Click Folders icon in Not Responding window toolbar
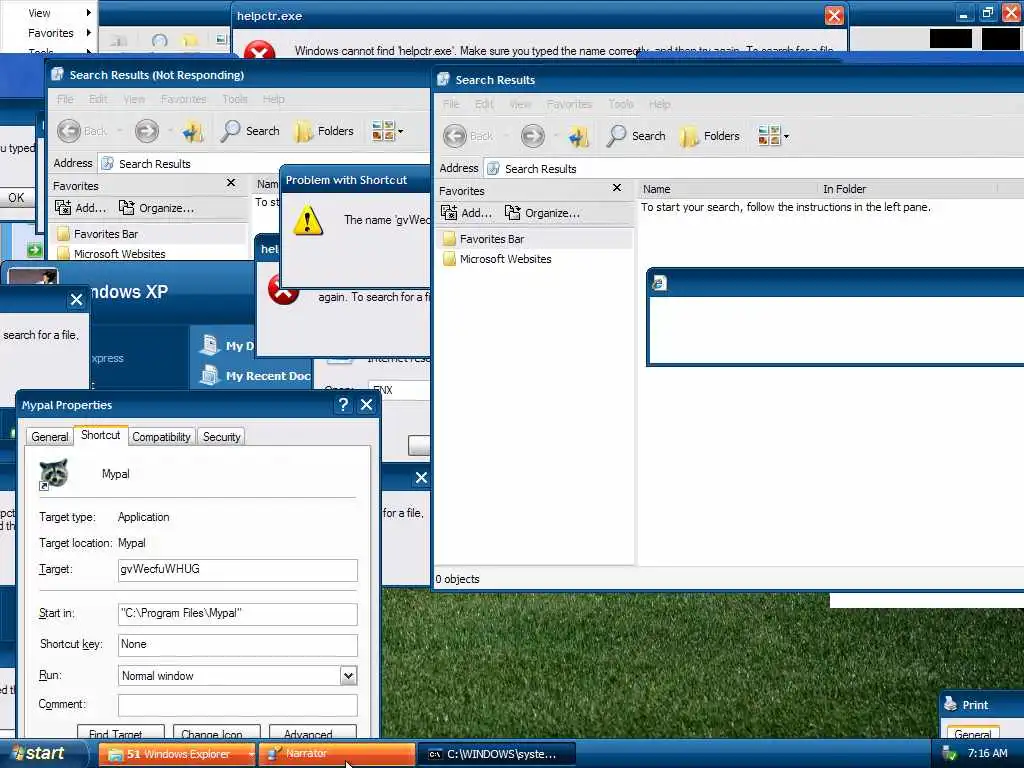 coord(303,131)
